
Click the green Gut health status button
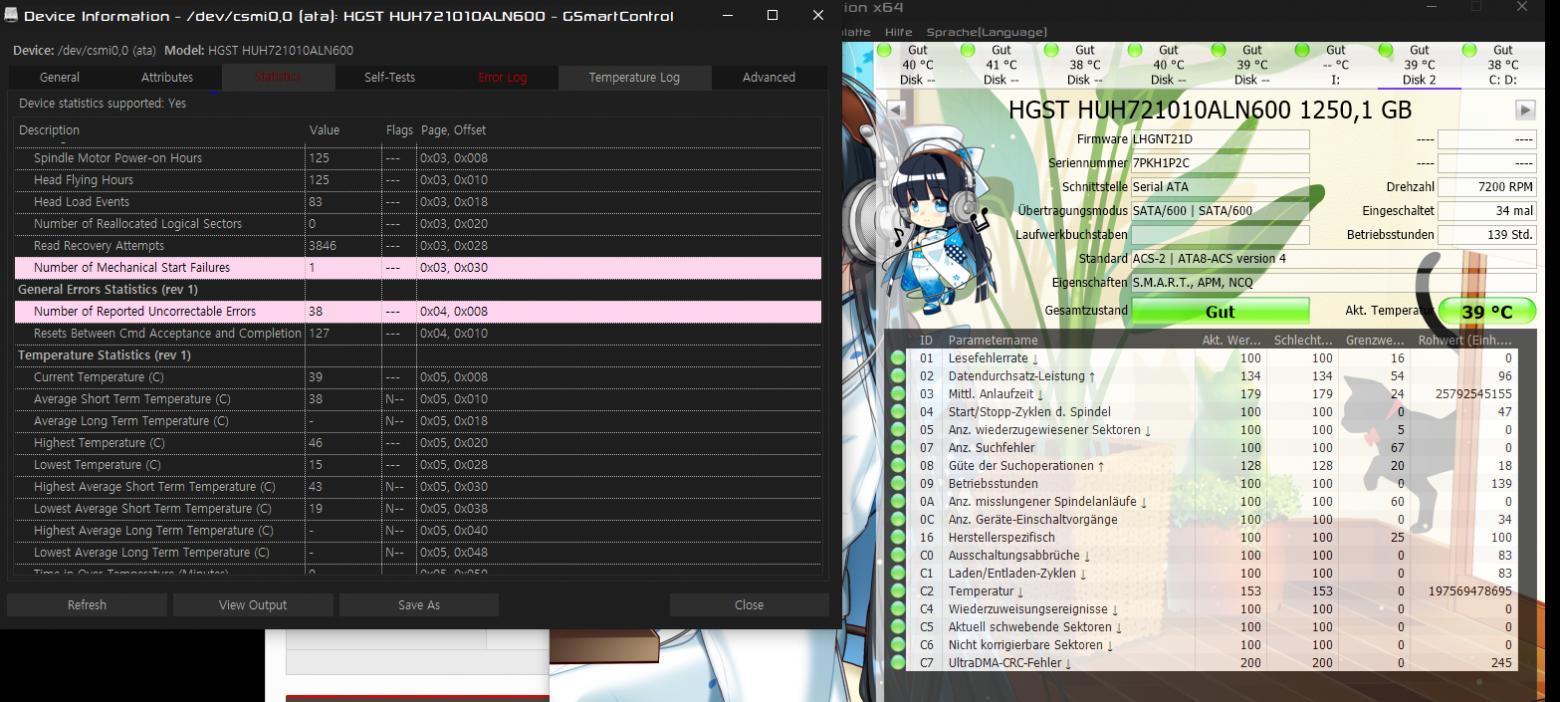[1220, 311]
